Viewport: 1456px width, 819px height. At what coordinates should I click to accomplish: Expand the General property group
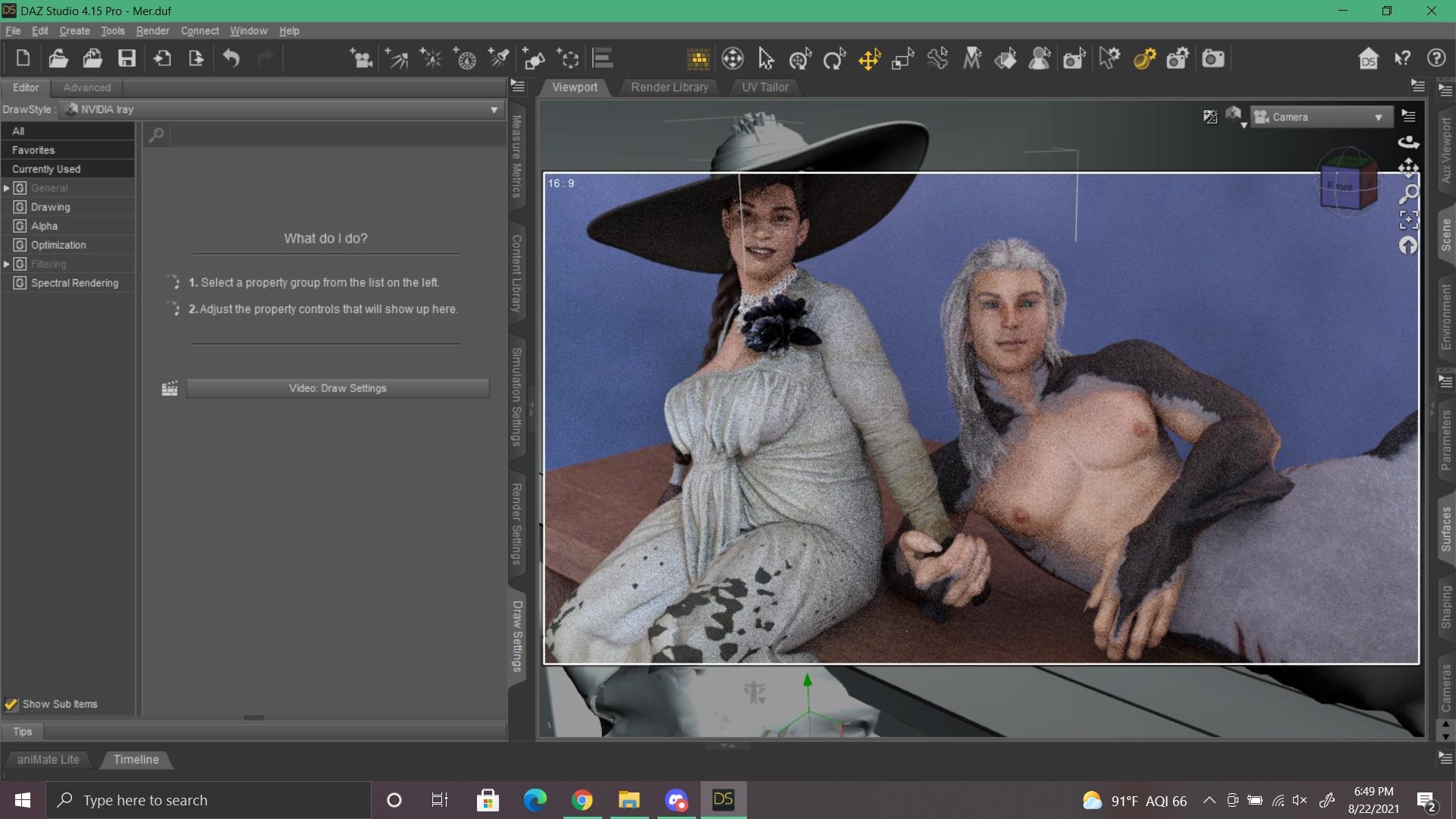[x=7, y=188]
